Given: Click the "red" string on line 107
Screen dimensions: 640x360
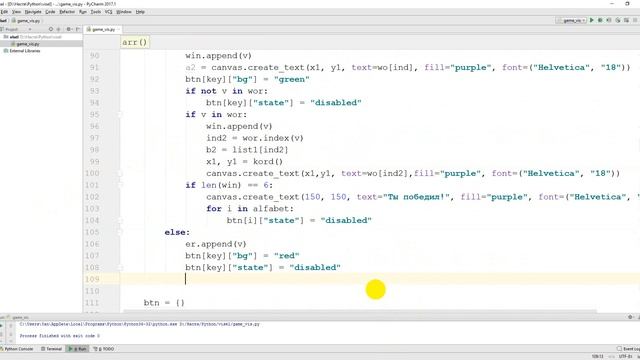Looking at the screenshot, I should (x=287, y=256).
